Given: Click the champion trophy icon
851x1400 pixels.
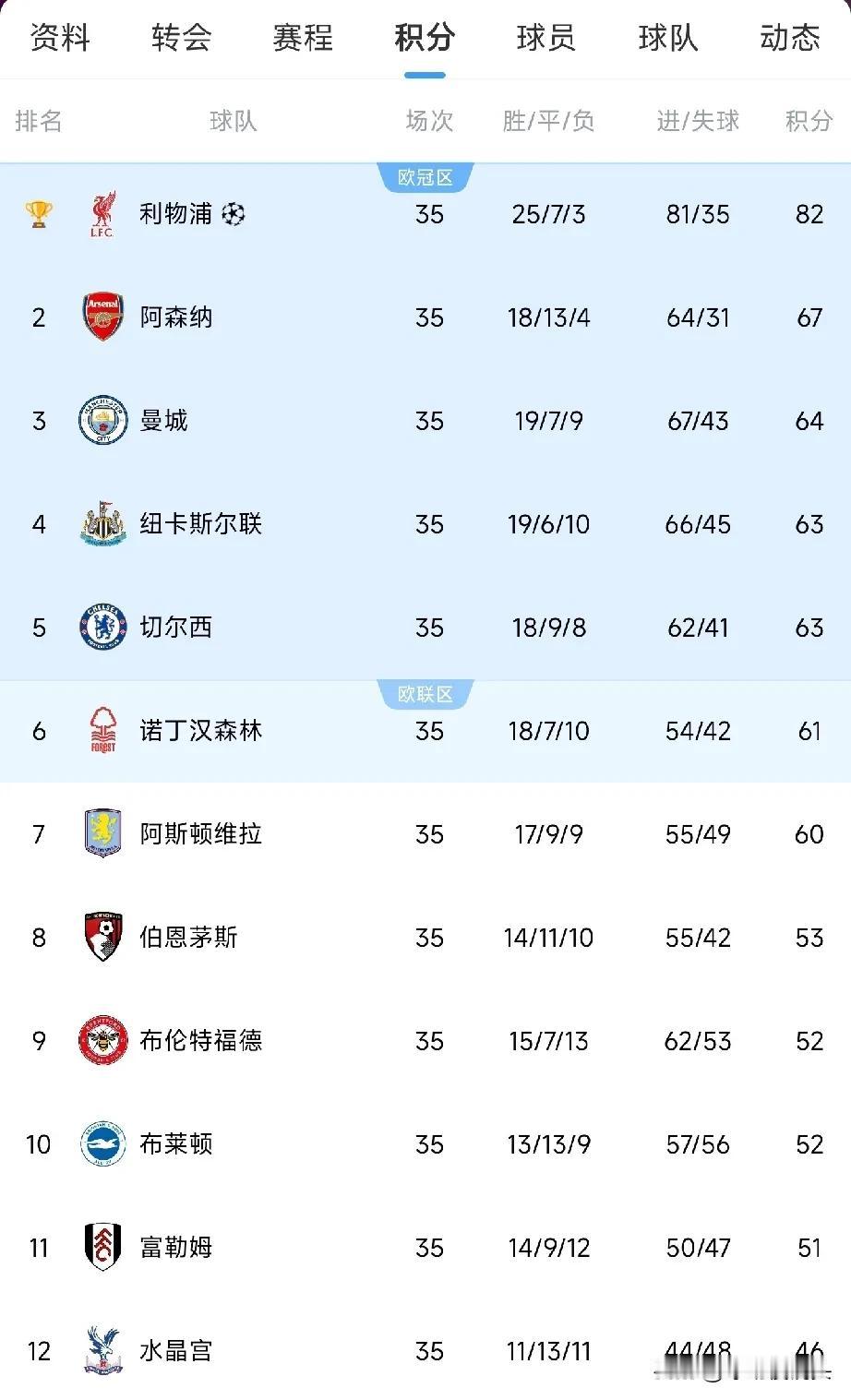Looking at the screenshot, I should point(39,214).
